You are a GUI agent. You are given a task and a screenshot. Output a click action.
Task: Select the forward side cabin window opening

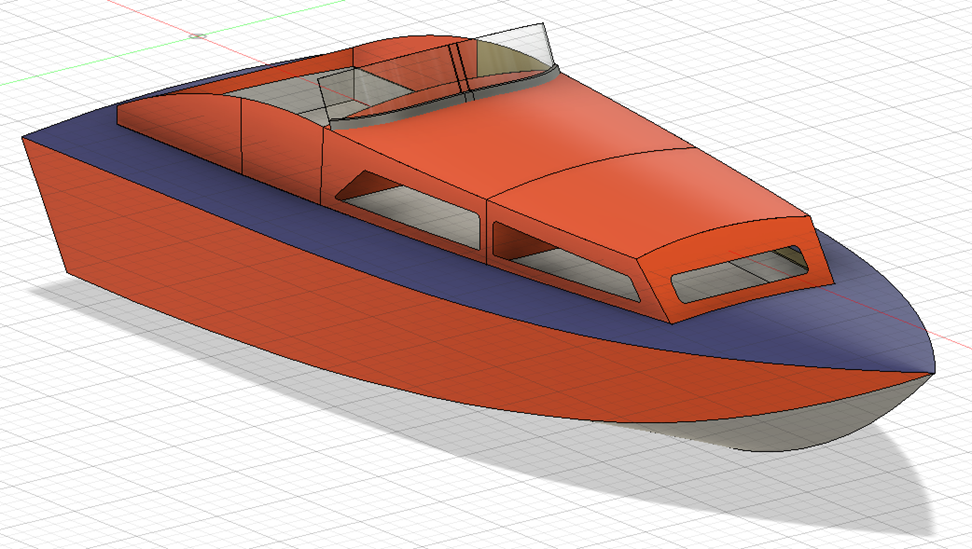pos(565,261)
